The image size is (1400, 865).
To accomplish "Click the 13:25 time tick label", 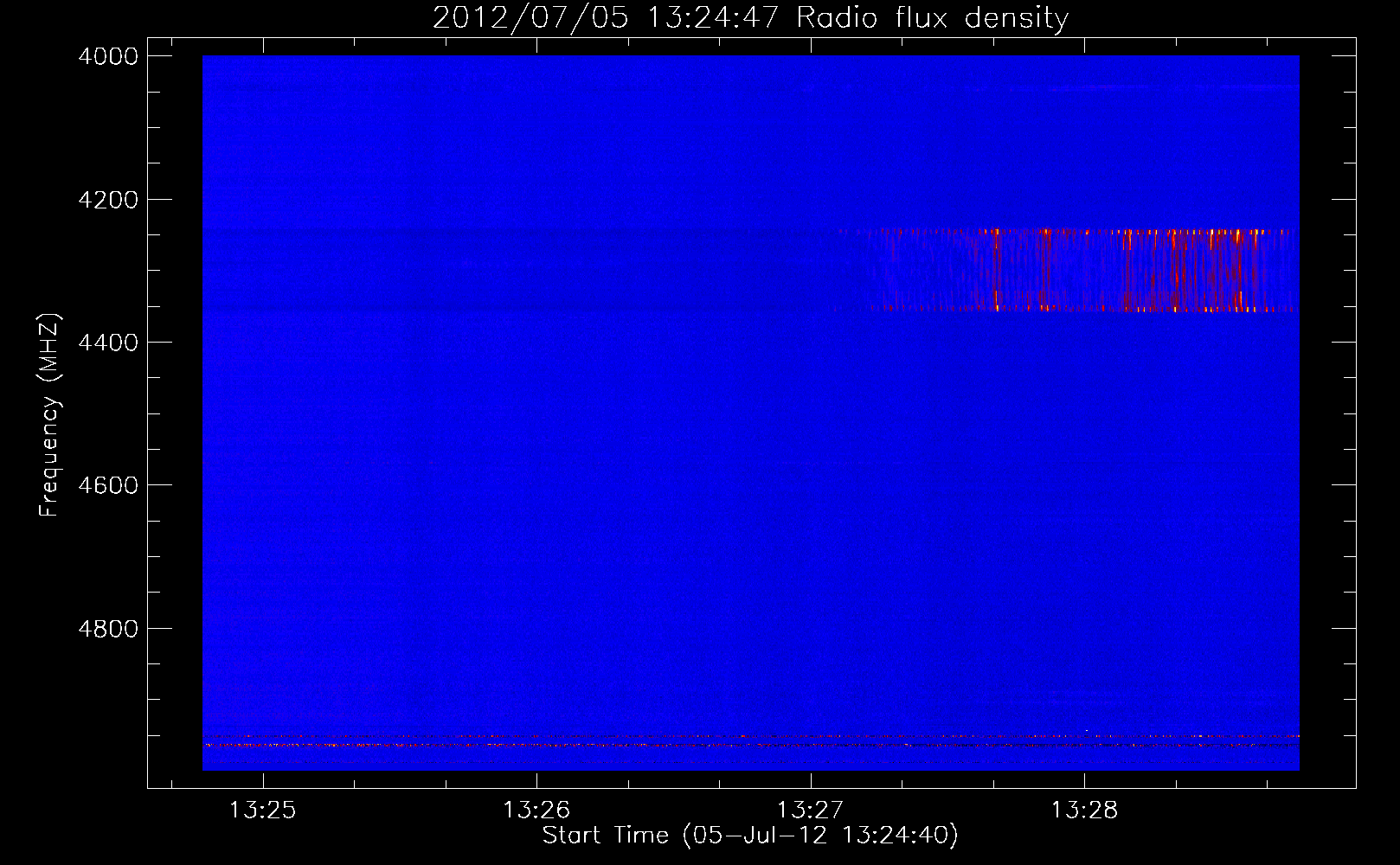I will click(262, 811).
